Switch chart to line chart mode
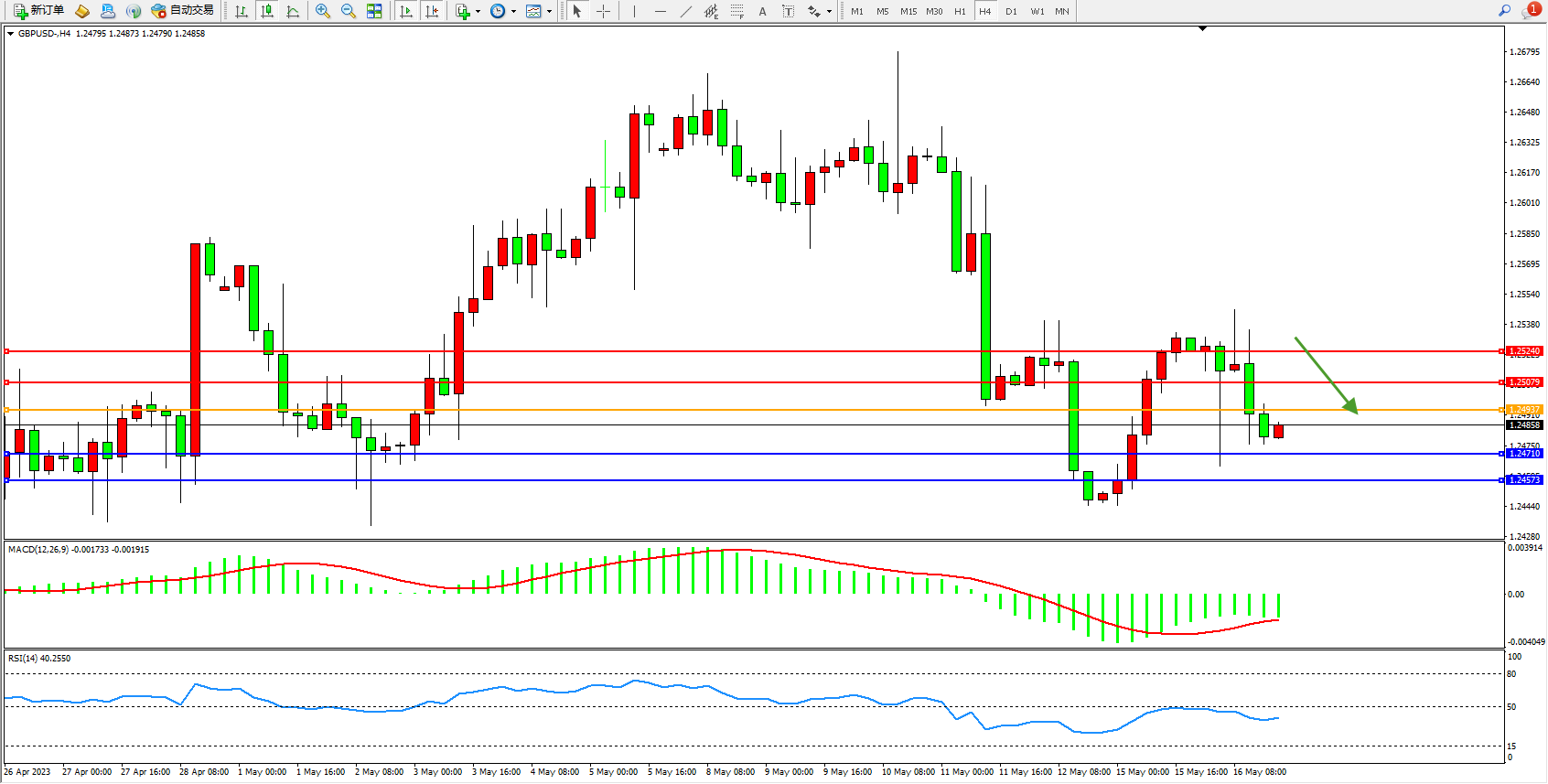 (x=293, y=11)
